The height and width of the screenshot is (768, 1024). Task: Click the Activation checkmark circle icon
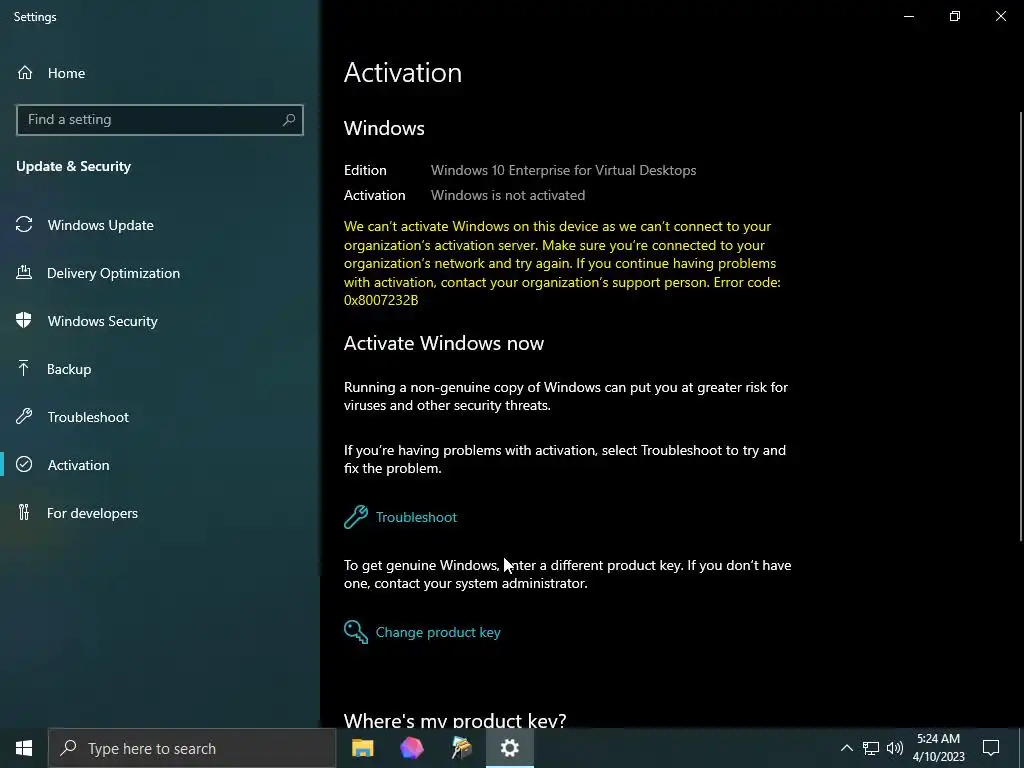tap(24, 464)
